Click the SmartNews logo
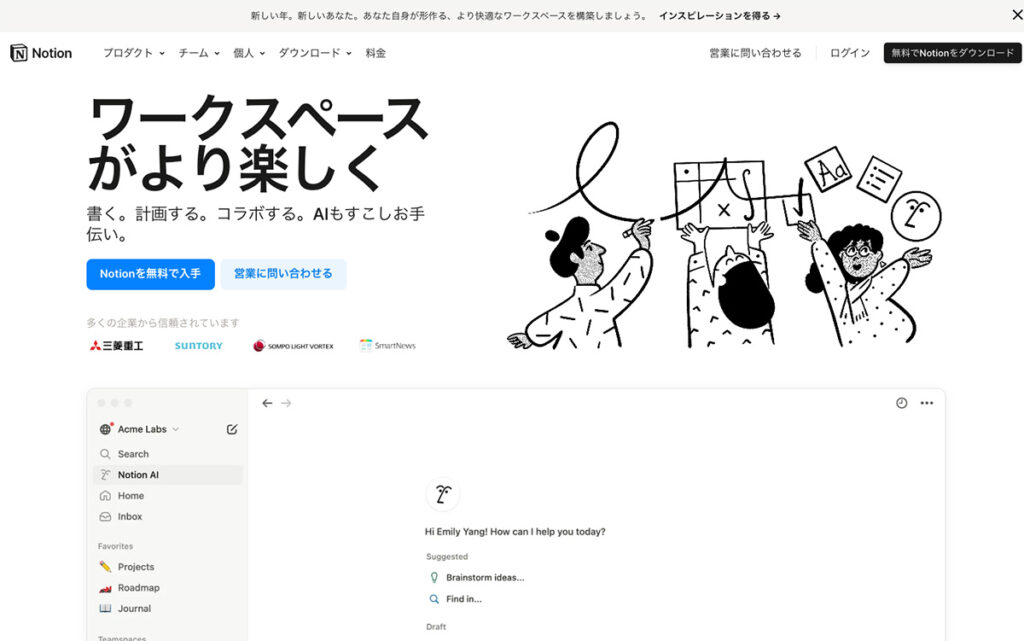This screenshot has width=1024, height=641. pyautogui.click(x=388, y=345)
